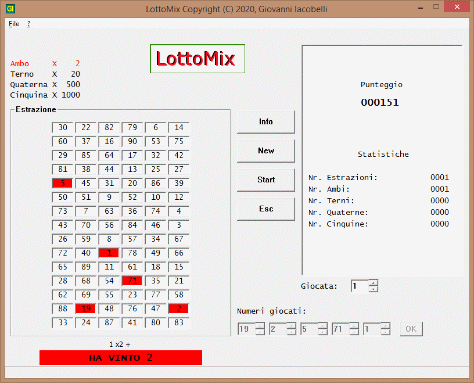Click the Ambo X 2 payout line
This screenshot has height=383, width=474.
point(45,63)
